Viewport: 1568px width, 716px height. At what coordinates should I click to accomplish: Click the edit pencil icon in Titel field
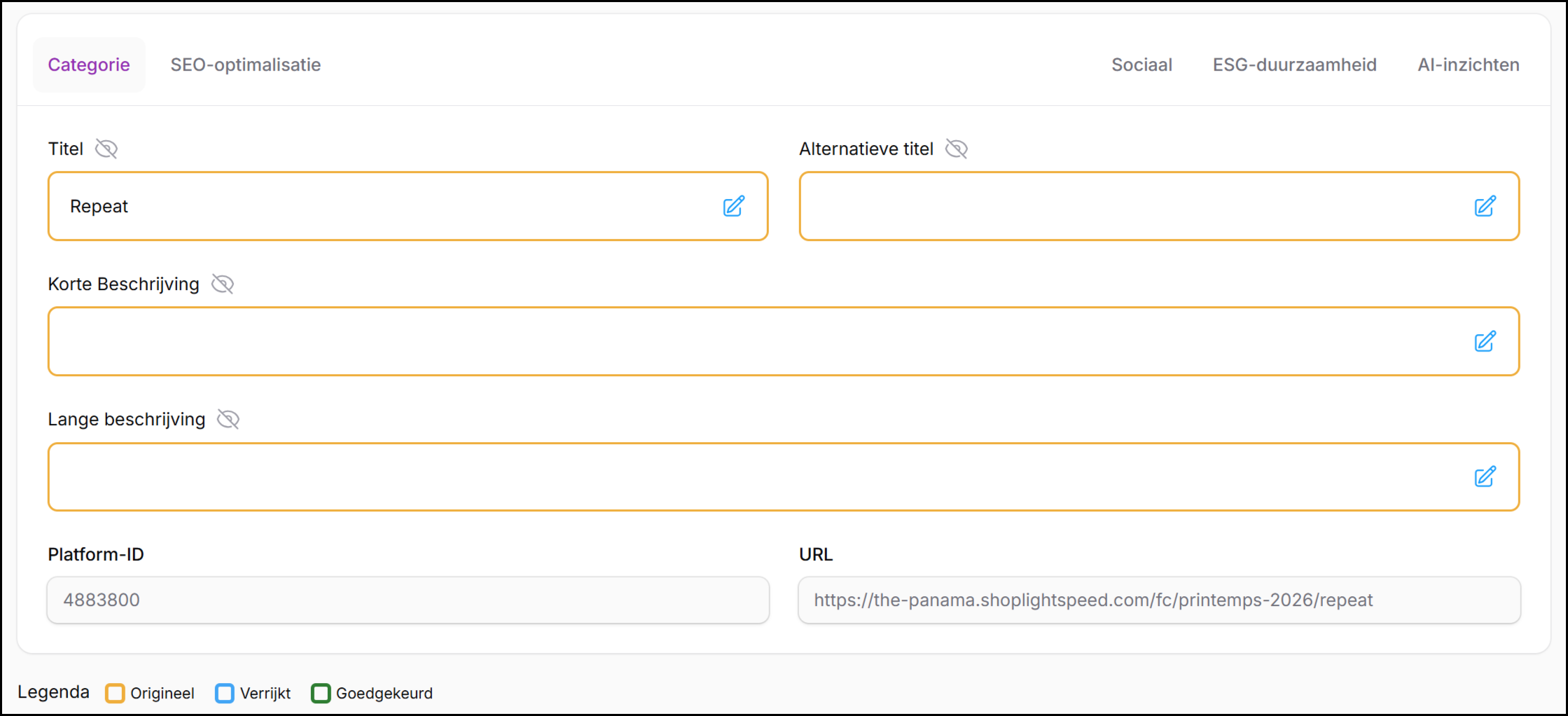[x=733, y=206]
